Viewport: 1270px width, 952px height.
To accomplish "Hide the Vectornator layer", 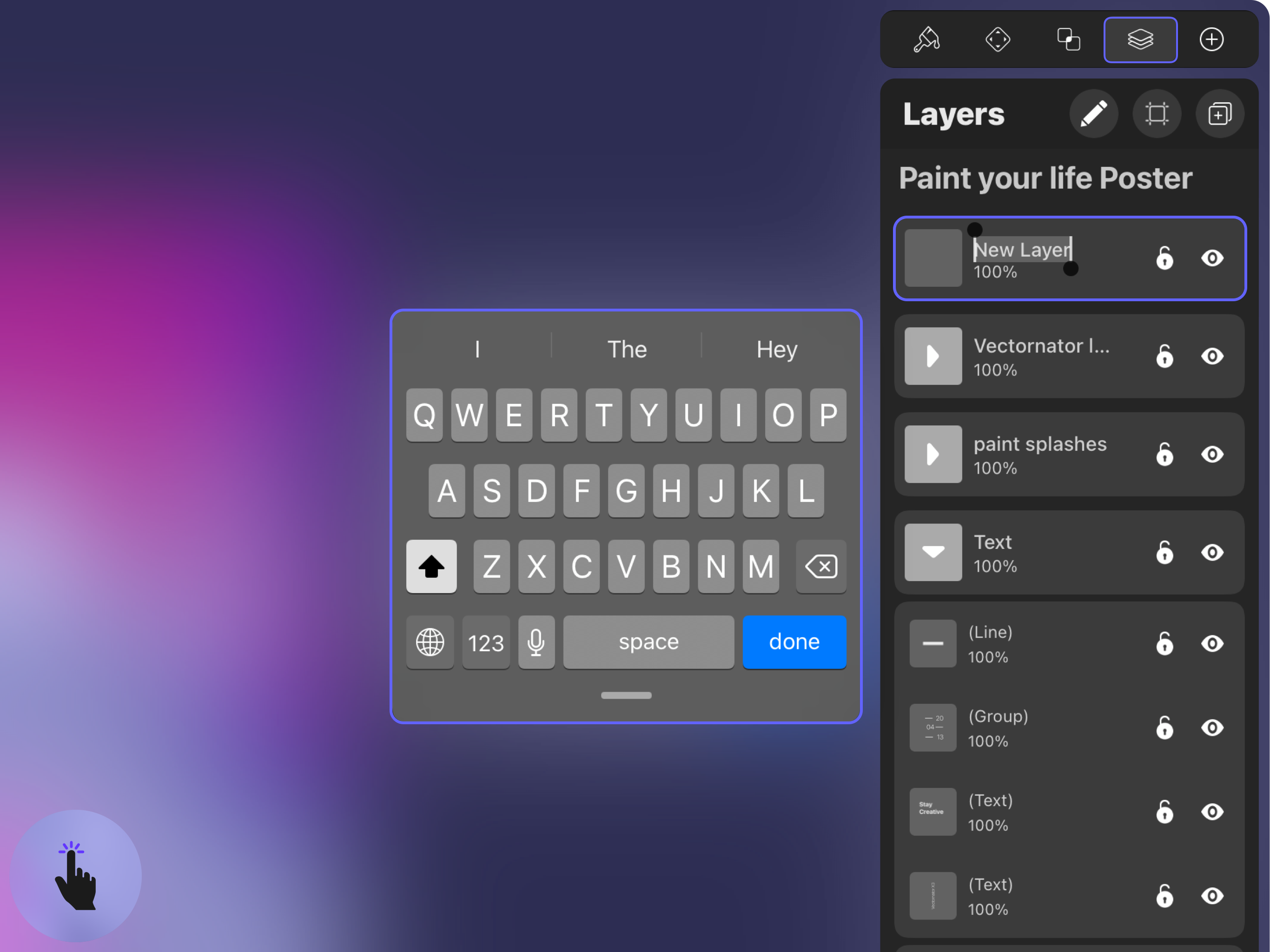I will click(1212, 357).
